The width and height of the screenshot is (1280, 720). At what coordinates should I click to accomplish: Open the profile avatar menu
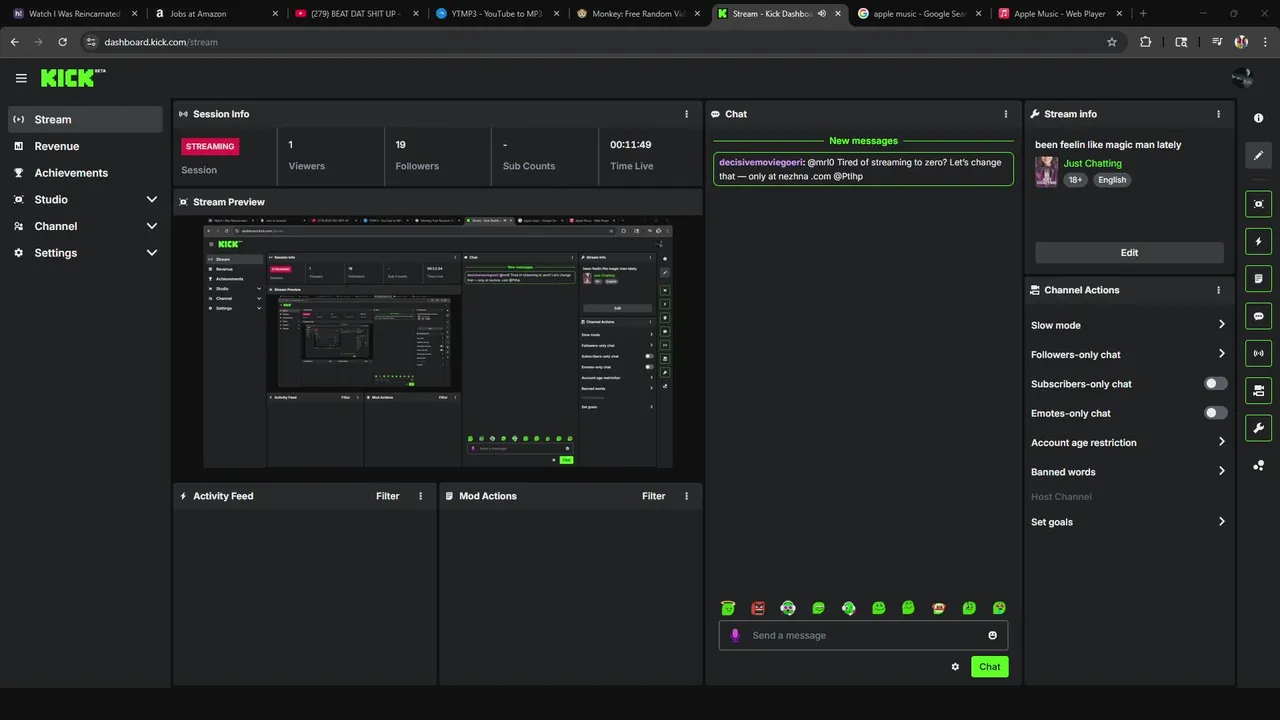(1242, 78)
